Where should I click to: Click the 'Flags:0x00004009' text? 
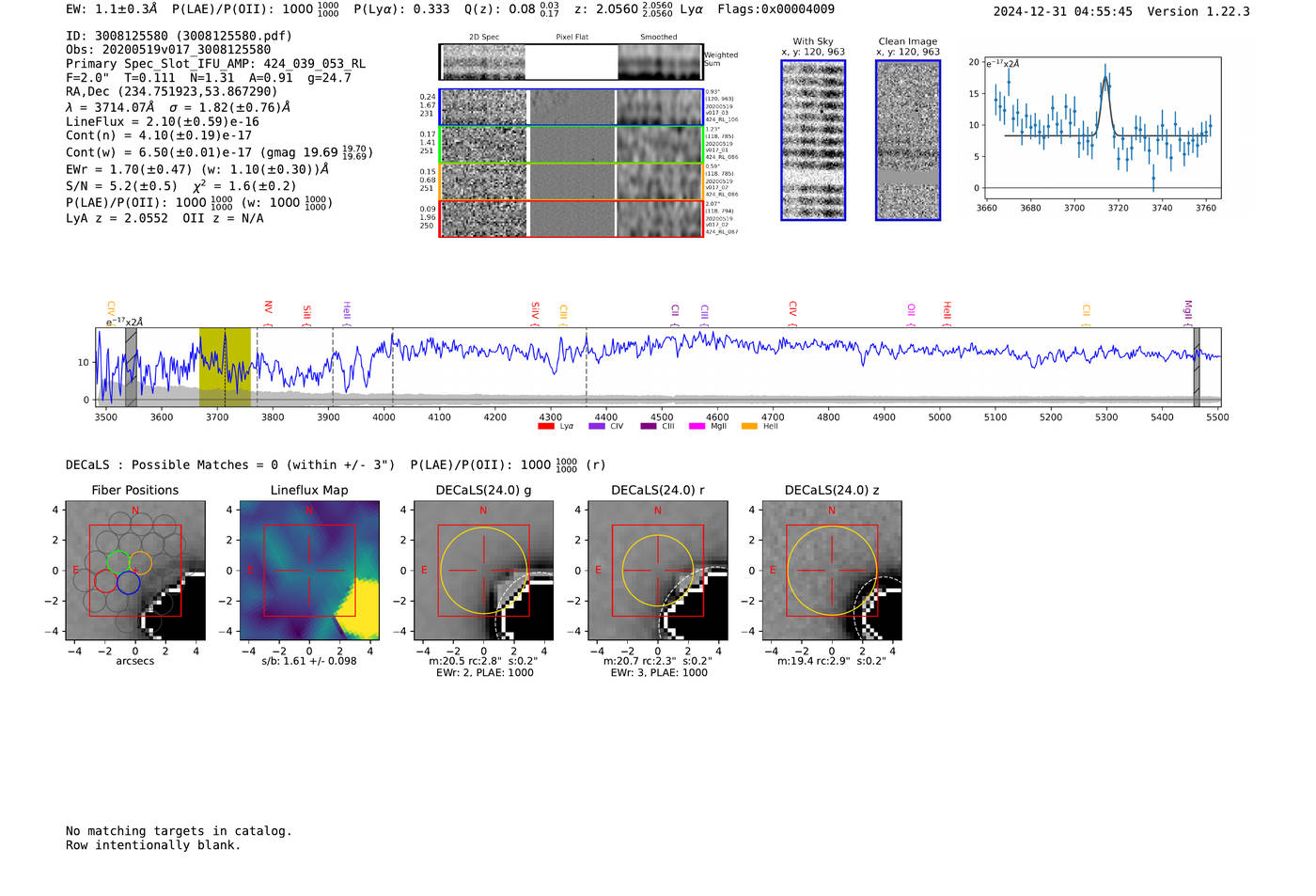click(x=775, y=9)
